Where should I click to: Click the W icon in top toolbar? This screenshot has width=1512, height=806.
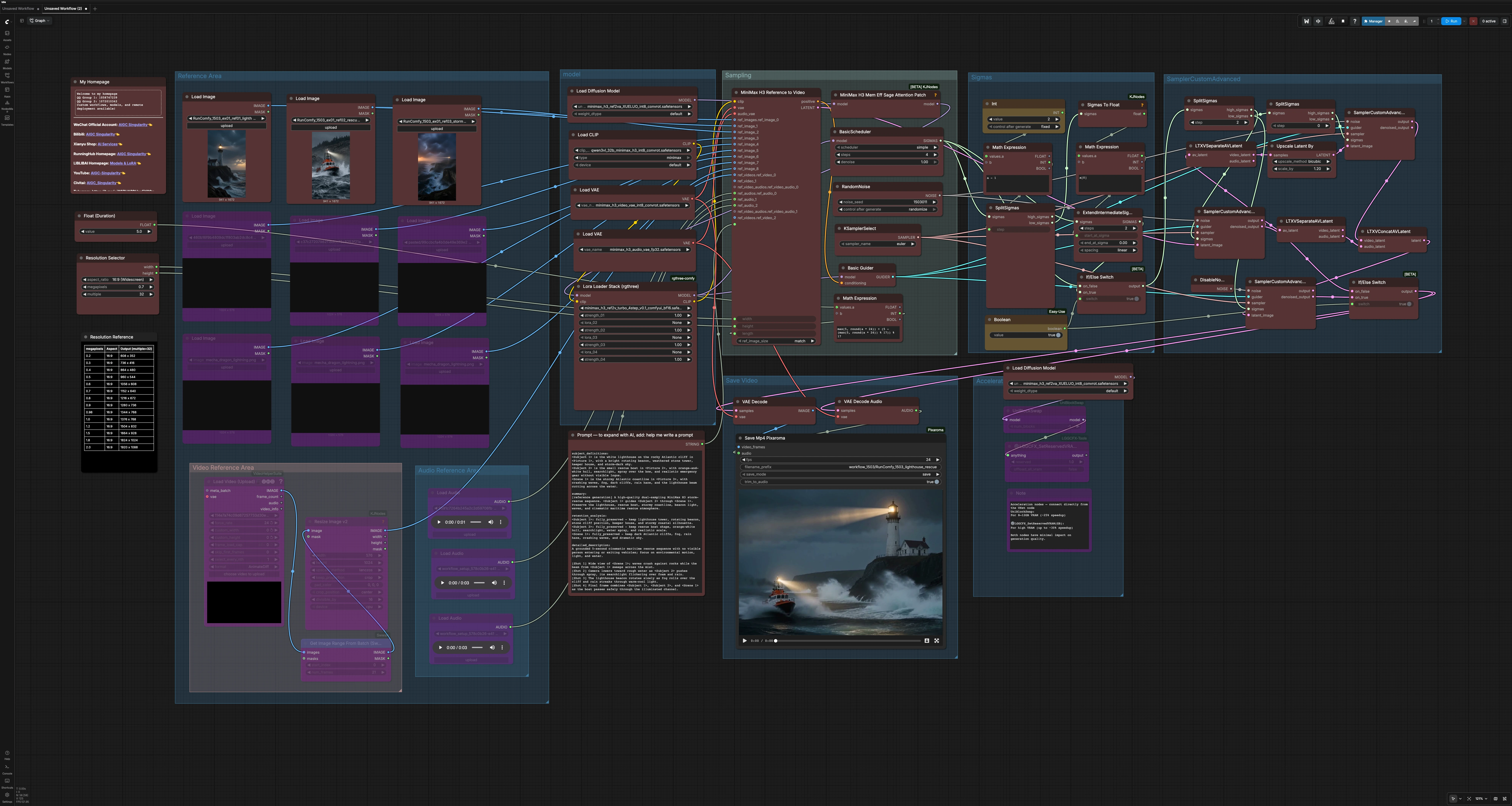(1307, 21)
